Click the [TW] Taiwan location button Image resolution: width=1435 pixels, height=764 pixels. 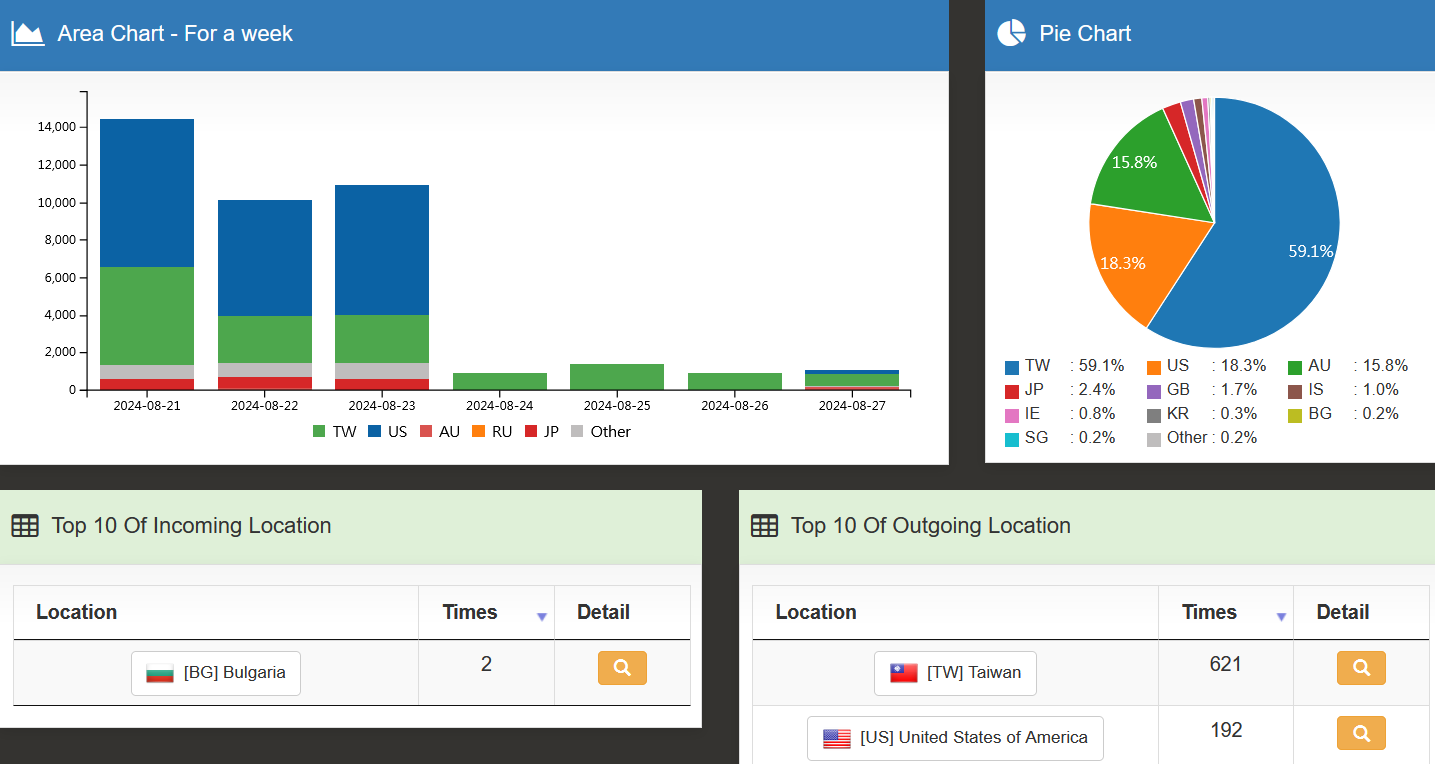pyautogui.click(x=955, y=673)
